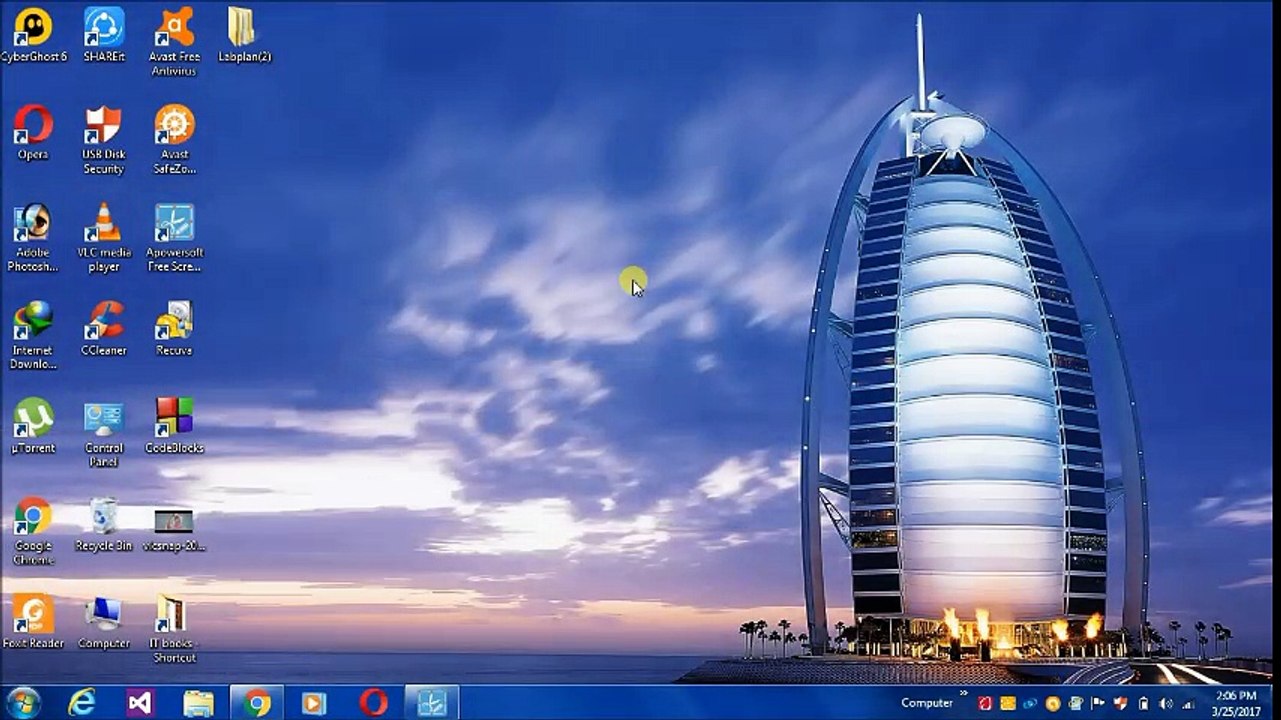1281x720 pixels.
Task: Select the Avast SafeZone browser icon
Action: point(175,140)
